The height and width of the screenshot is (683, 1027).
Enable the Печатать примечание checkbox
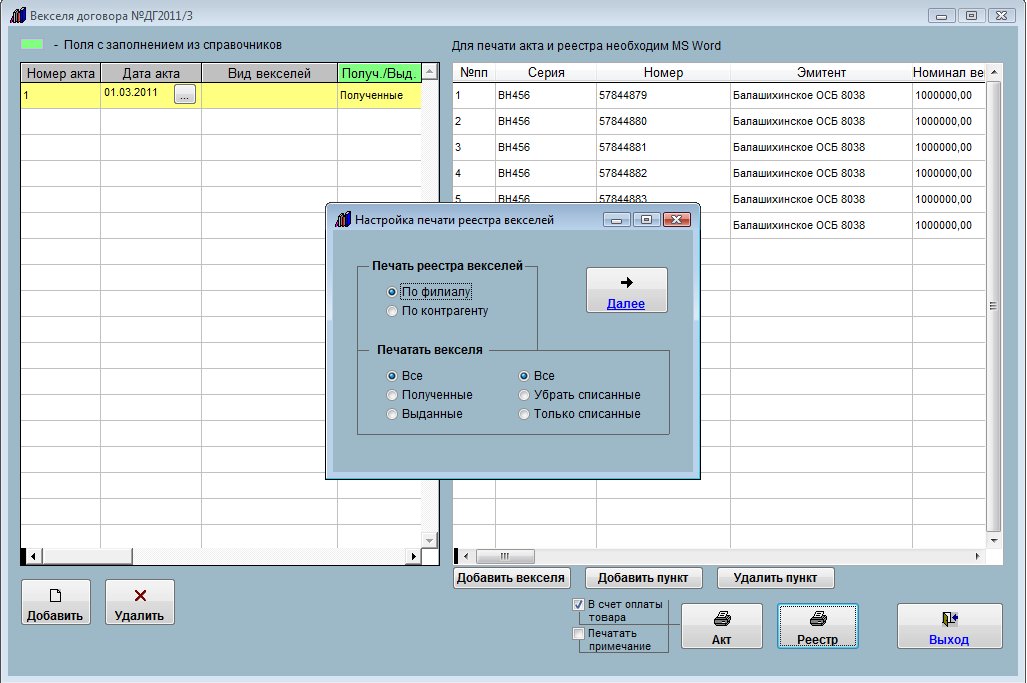(x=579, y=633)
